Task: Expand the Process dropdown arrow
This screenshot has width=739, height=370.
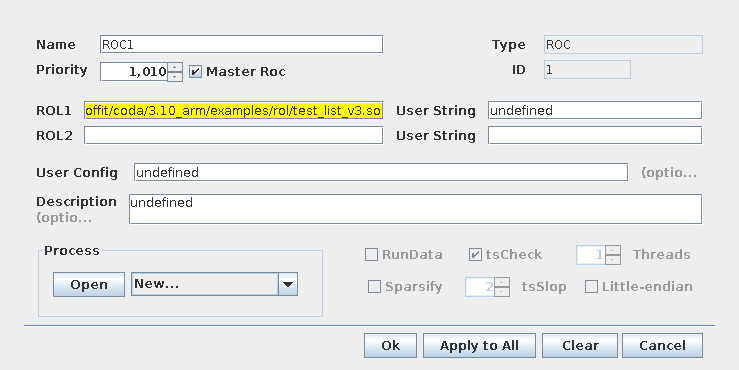Action: [x=288, y=285]
